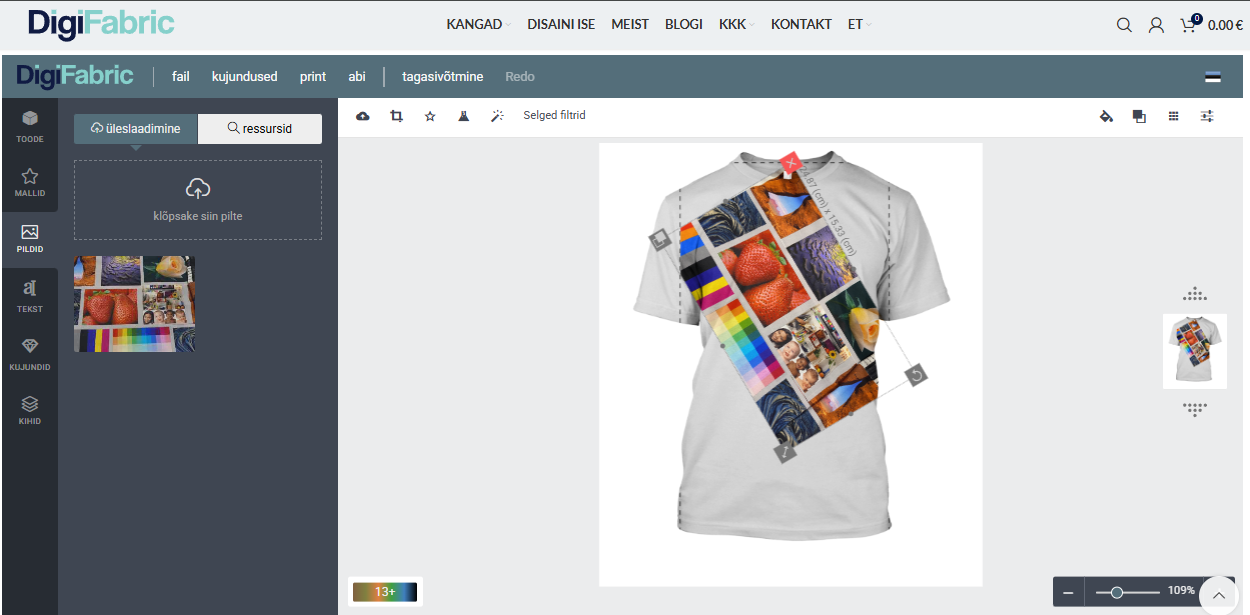
Task: Click the crop tool icon
Action: [396, 116]
